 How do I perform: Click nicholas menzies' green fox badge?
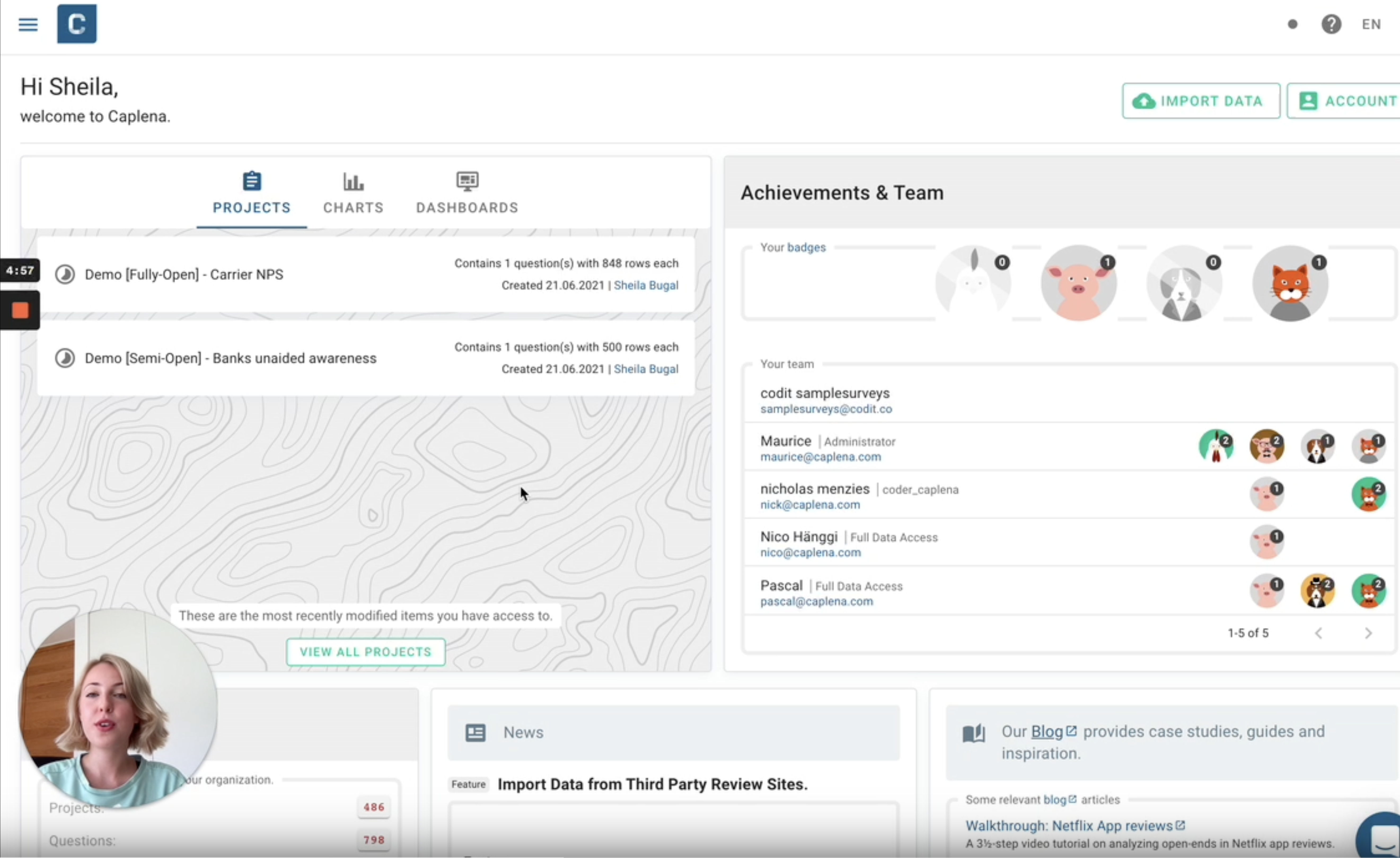pos(1369,494)
